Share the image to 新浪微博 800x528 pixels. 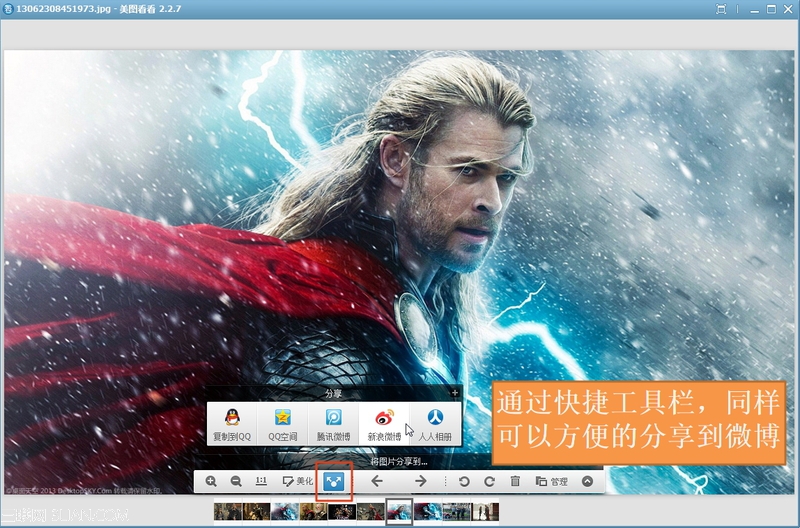(384, 424)
